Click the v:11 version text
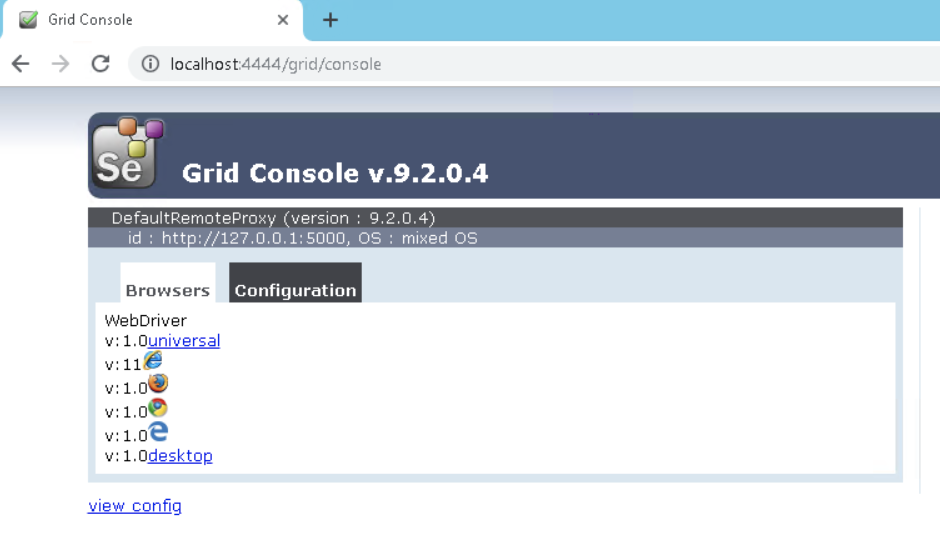940x536 pixels. pyautogui.click(x=123, y=364)
